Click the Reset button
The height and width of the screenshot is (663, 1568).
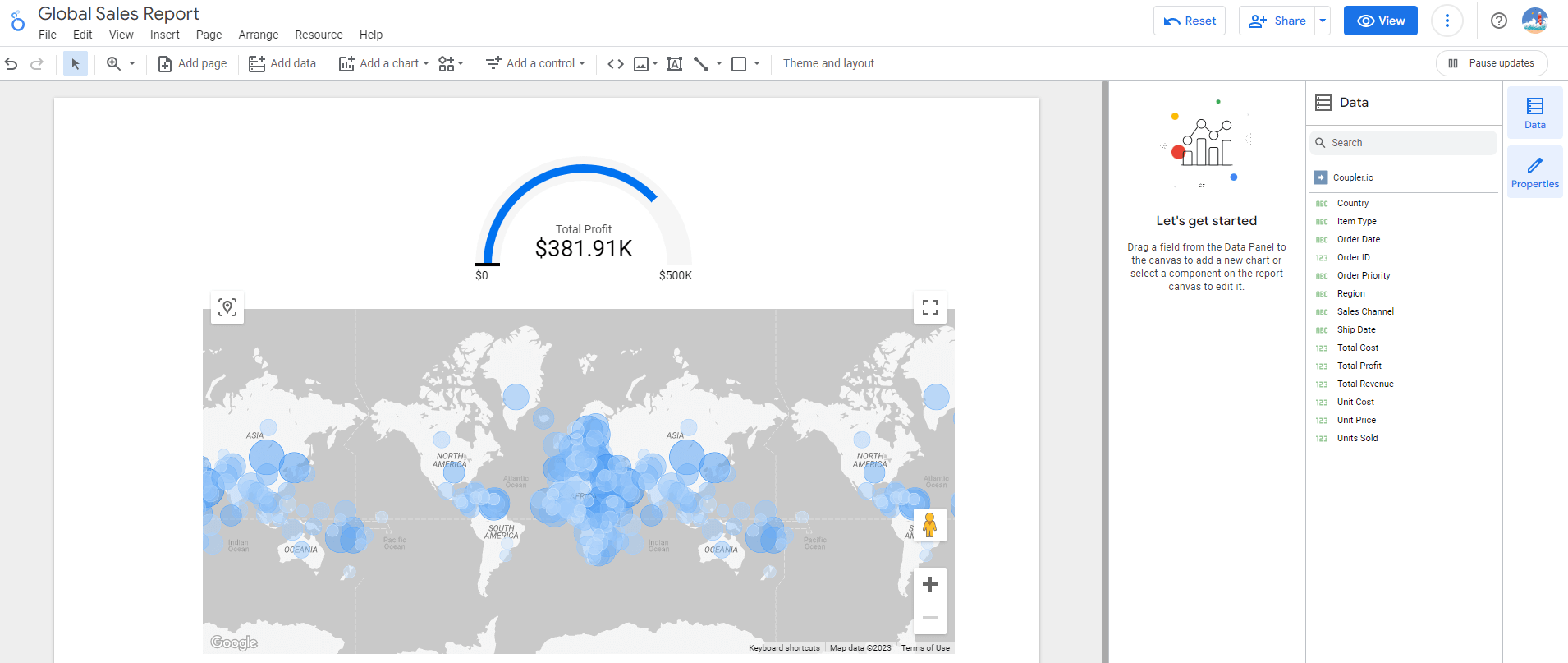[x=1190, y=21]
